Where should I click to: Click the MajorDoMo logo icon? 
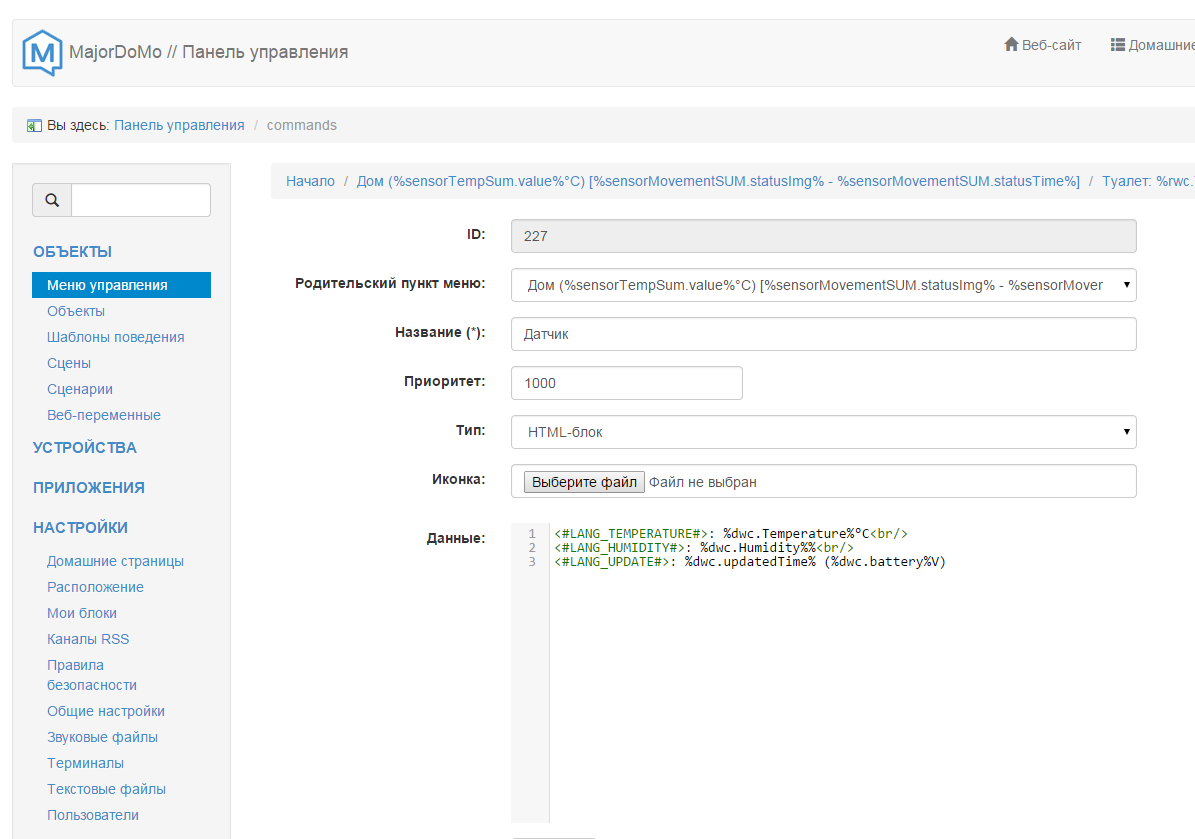coord(43,53)
